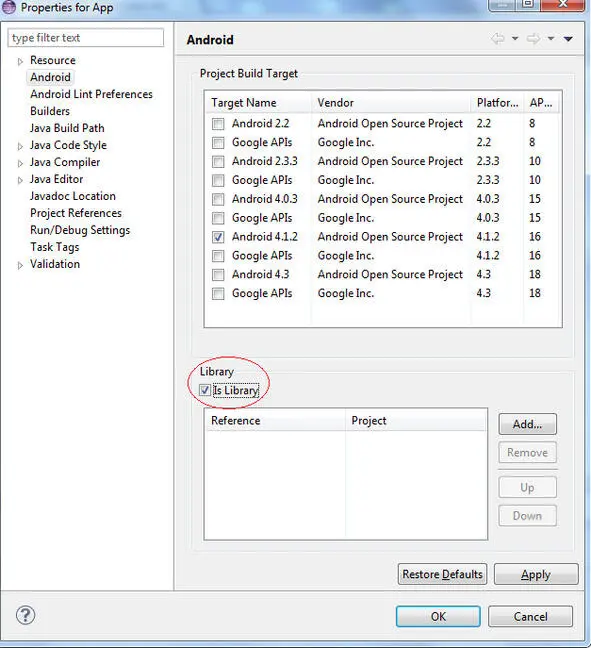Open the back history dropdown arrow
Viewport: 591px width, 648px height.
(515, 38)
